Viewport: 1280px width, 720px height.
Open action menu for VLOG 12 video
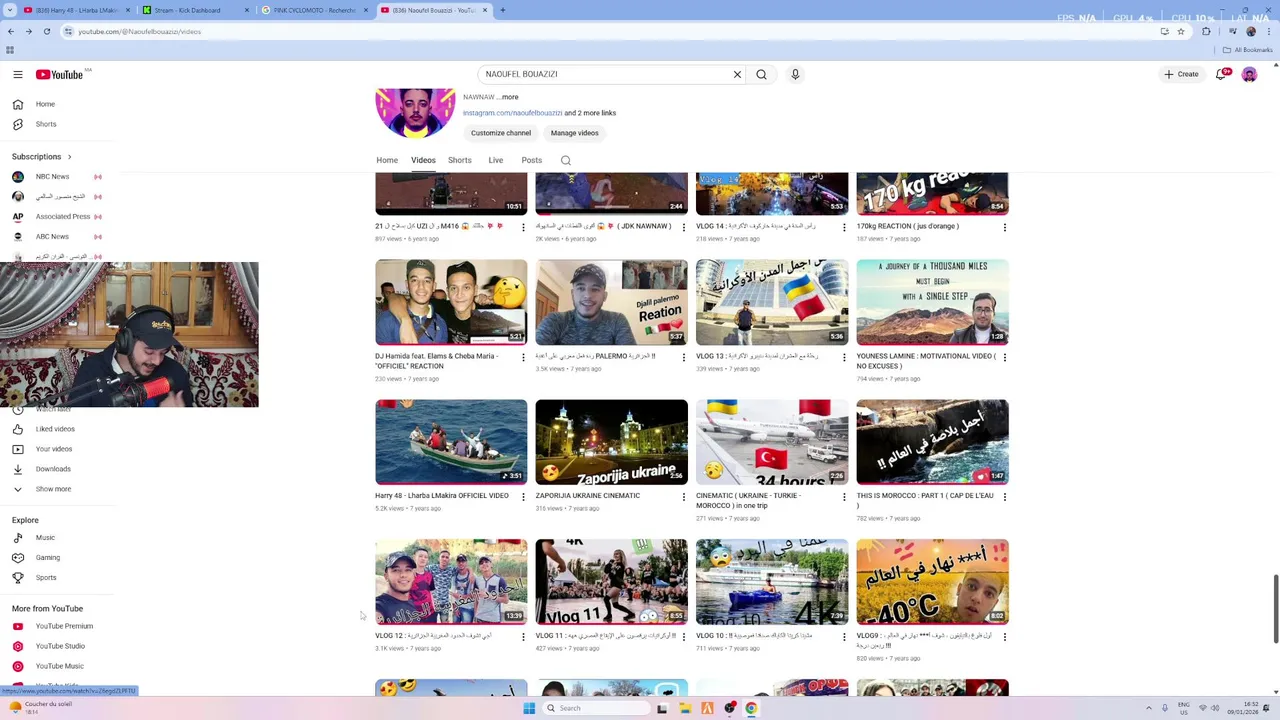point(523,637)
